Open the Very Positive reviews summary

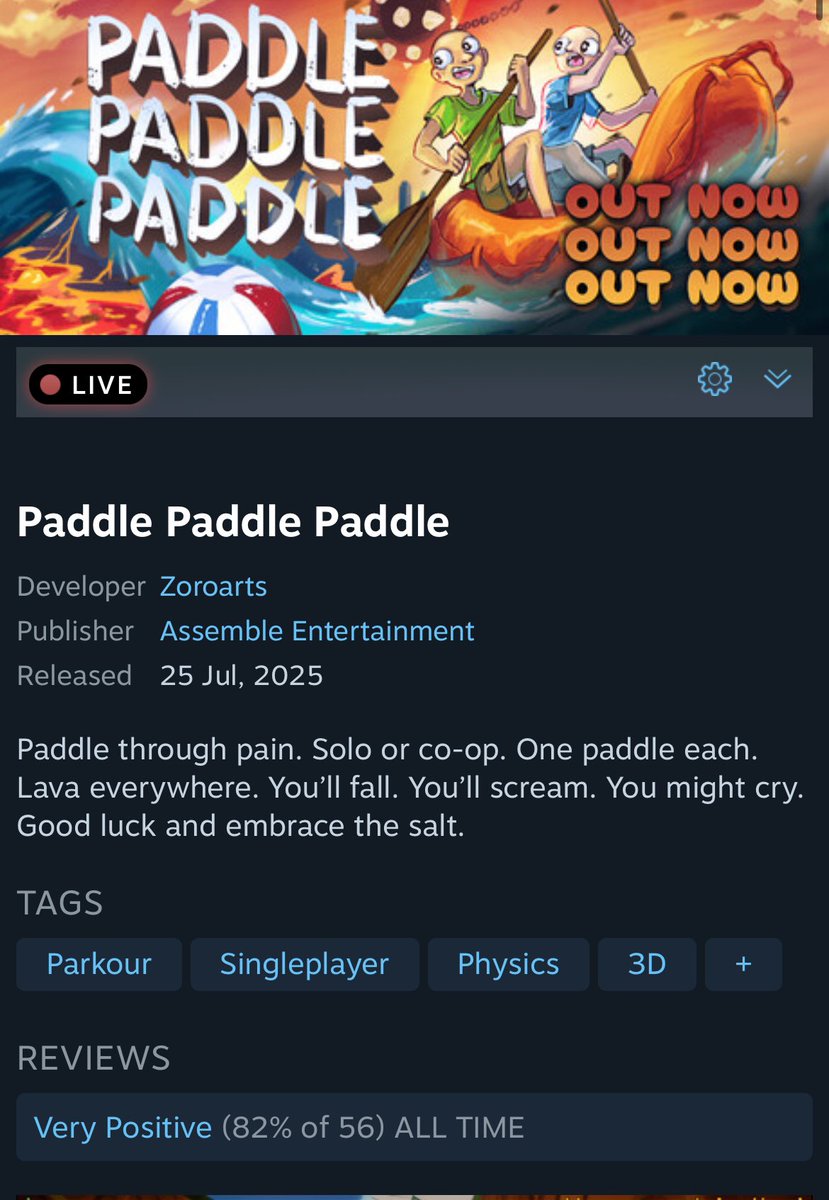click(414, 1128)
